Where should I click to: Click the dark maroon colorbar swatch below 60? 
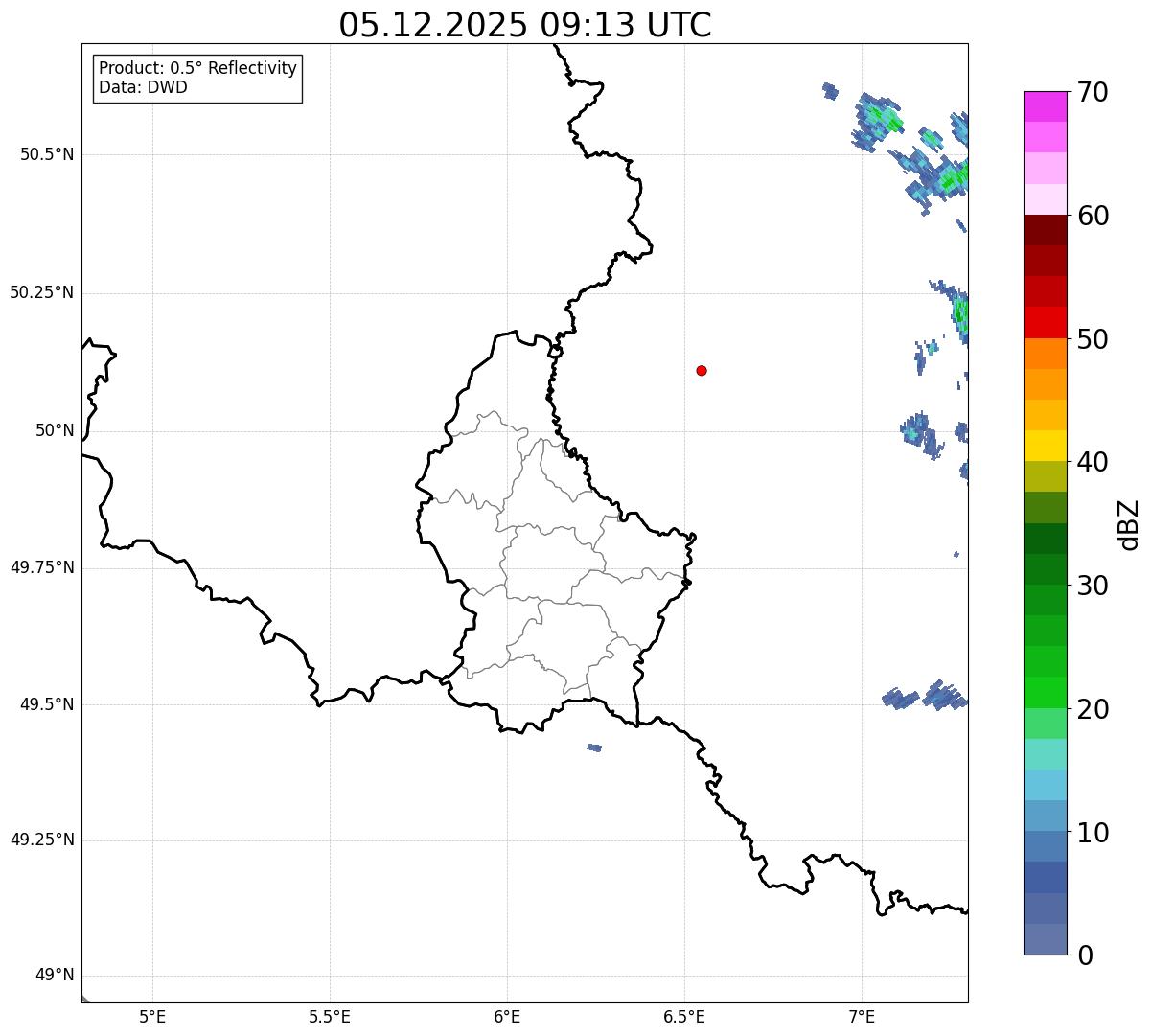[1045, 230]
